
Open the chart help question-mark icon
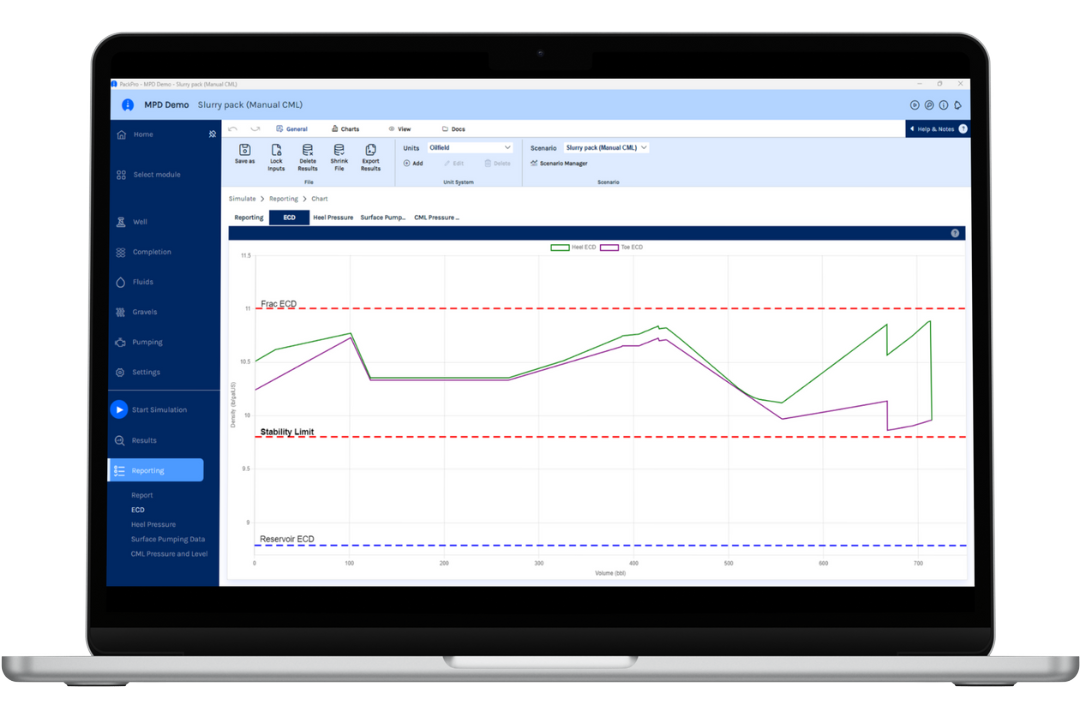(x=955, y=234)
